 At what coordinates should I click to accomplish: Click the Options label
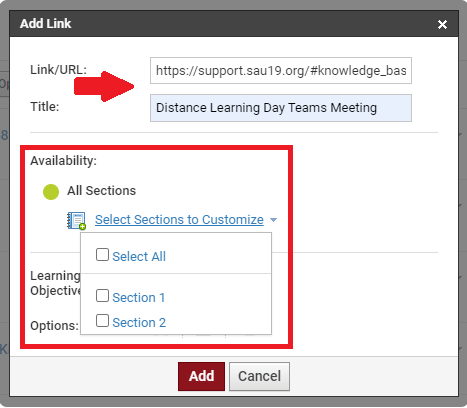tap(55, 326)
